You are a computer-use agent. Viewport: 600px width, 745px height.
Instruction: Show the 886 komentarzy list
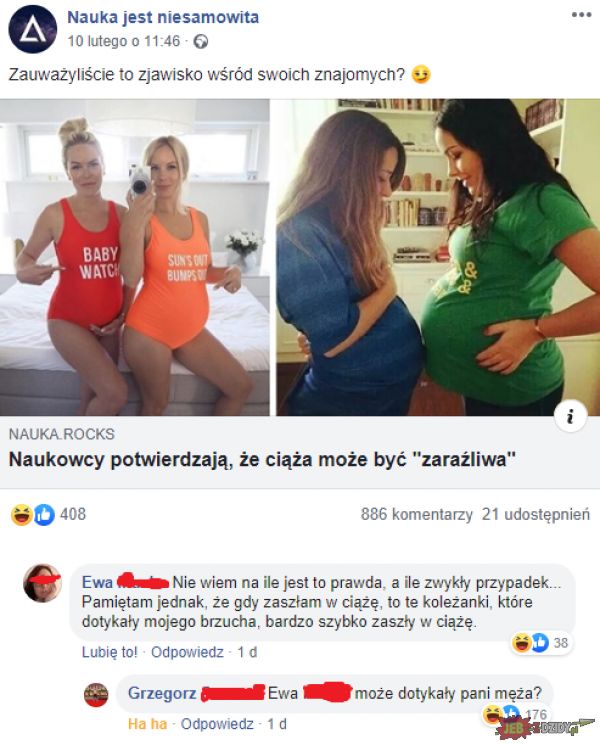(x=416, y=514)
